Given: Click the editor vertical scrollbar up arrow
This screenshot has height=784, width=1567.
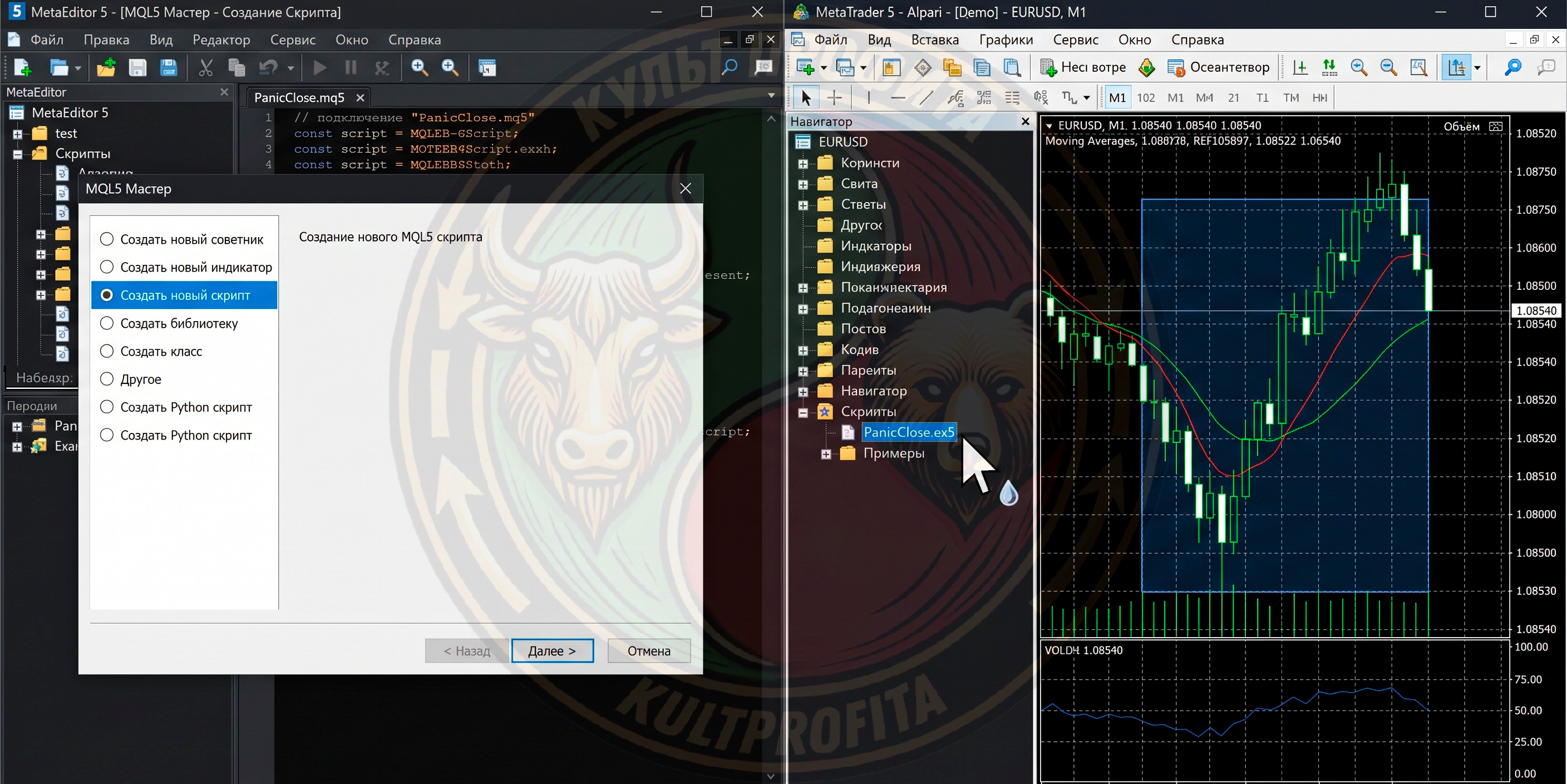Looking at the screenshot, I should click(x=771, y=118).
